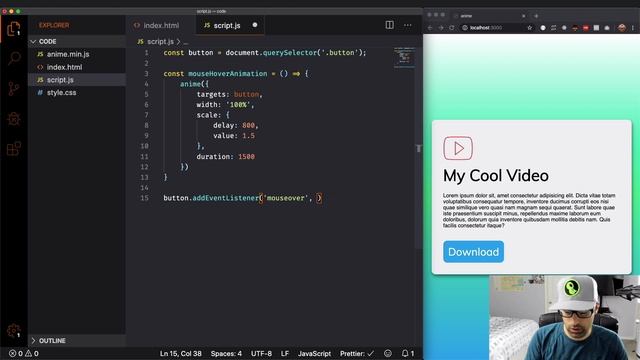Open the feedback smiley in status bar
Screen dimensions: 640x360
pyautogui.click(x=388, y=353)
